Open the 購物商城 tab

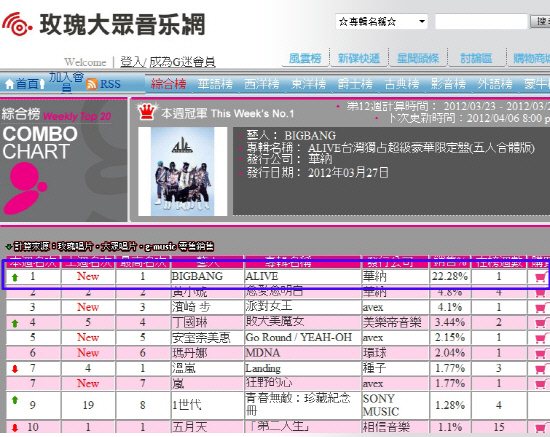point(531,58)
